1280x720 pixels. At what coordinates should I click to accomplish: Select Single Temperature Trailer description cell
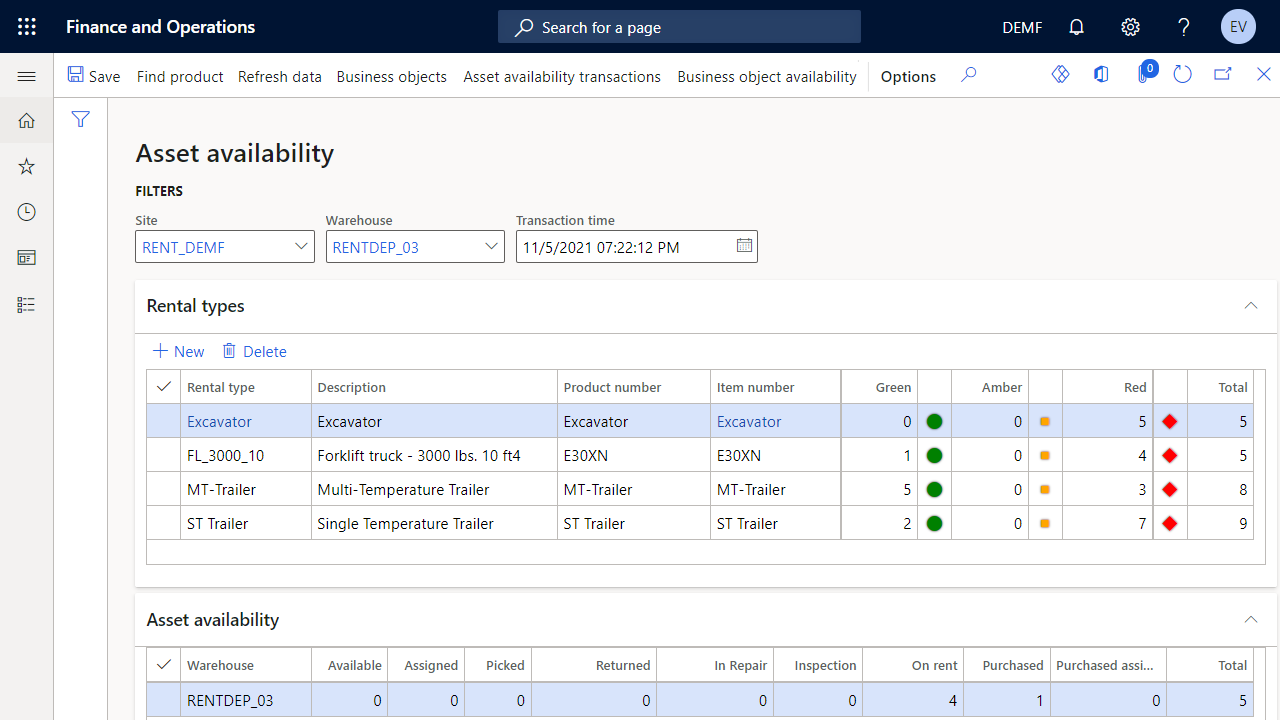[x=434, y=523]
